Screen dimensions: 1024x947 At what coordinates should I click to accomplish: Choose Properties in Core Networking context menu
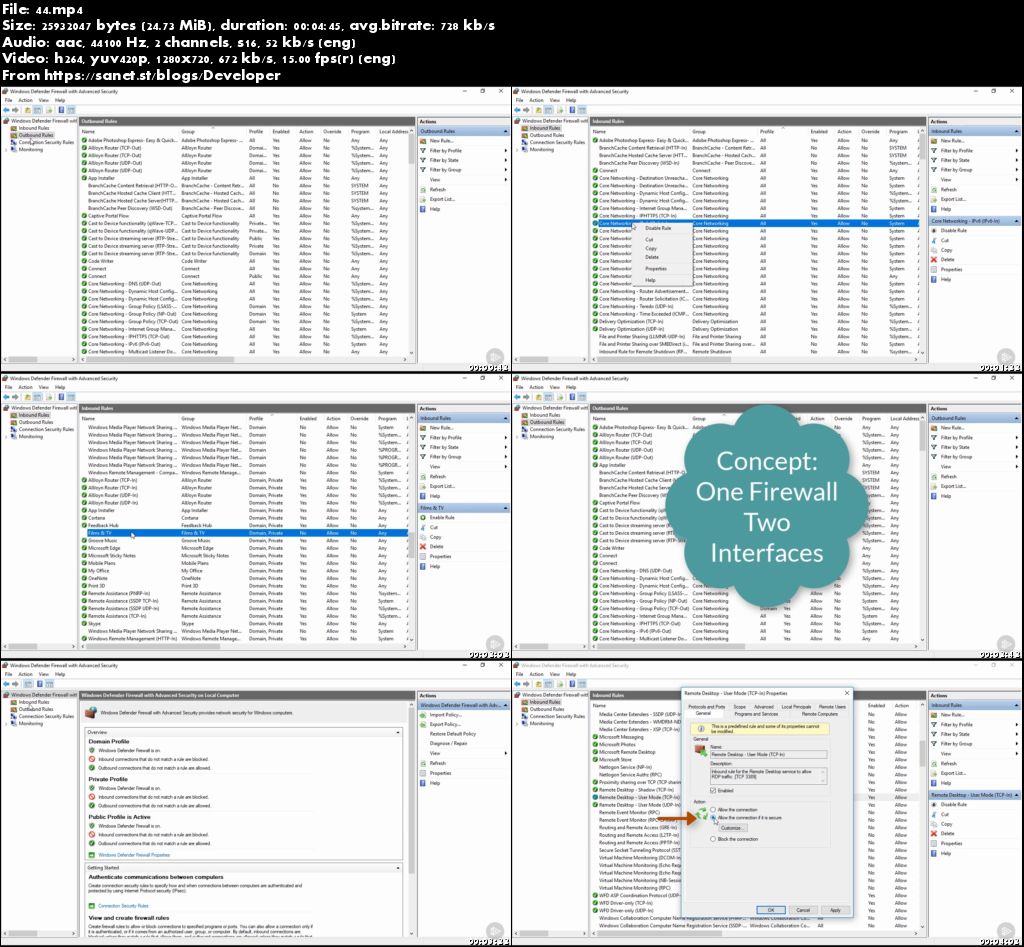(656, 268)
